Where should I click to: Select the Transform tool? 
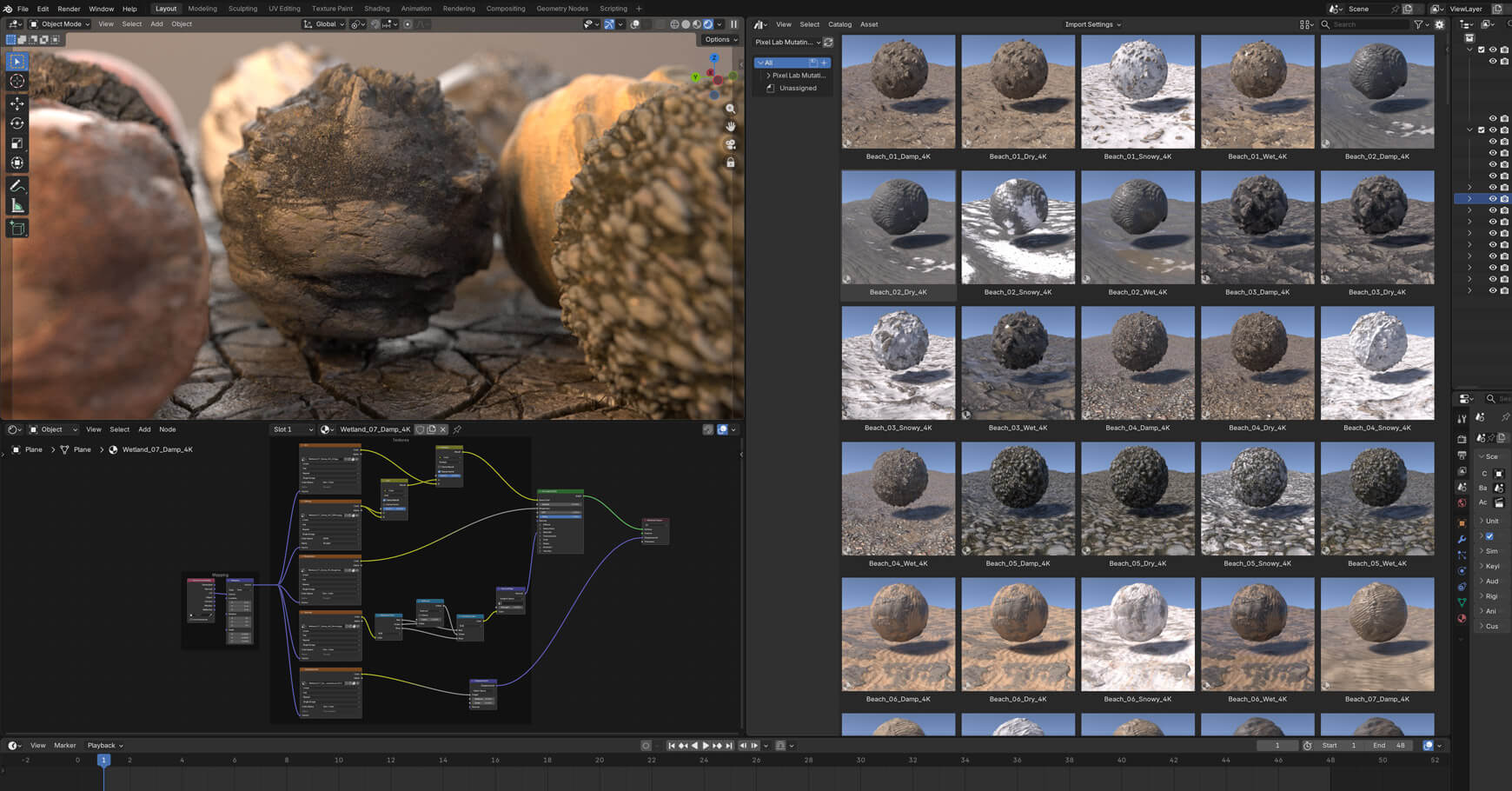pos(17,163)
